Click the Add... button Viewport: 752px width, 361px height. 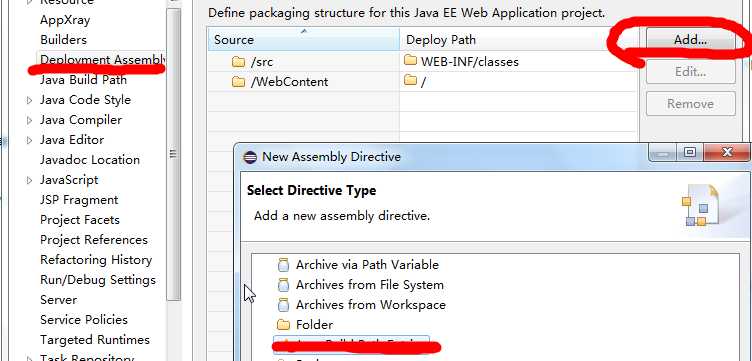pyautogui.click(x=691, y=39)
